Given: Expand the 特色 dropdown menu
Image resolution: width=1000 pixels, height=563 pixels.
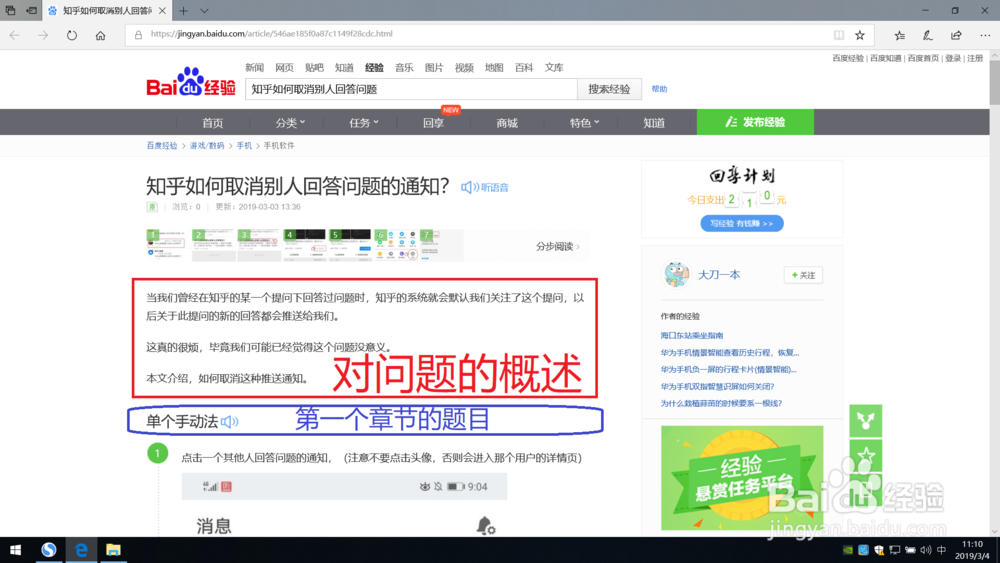Looking at the screenshot, I should (584, 122).
